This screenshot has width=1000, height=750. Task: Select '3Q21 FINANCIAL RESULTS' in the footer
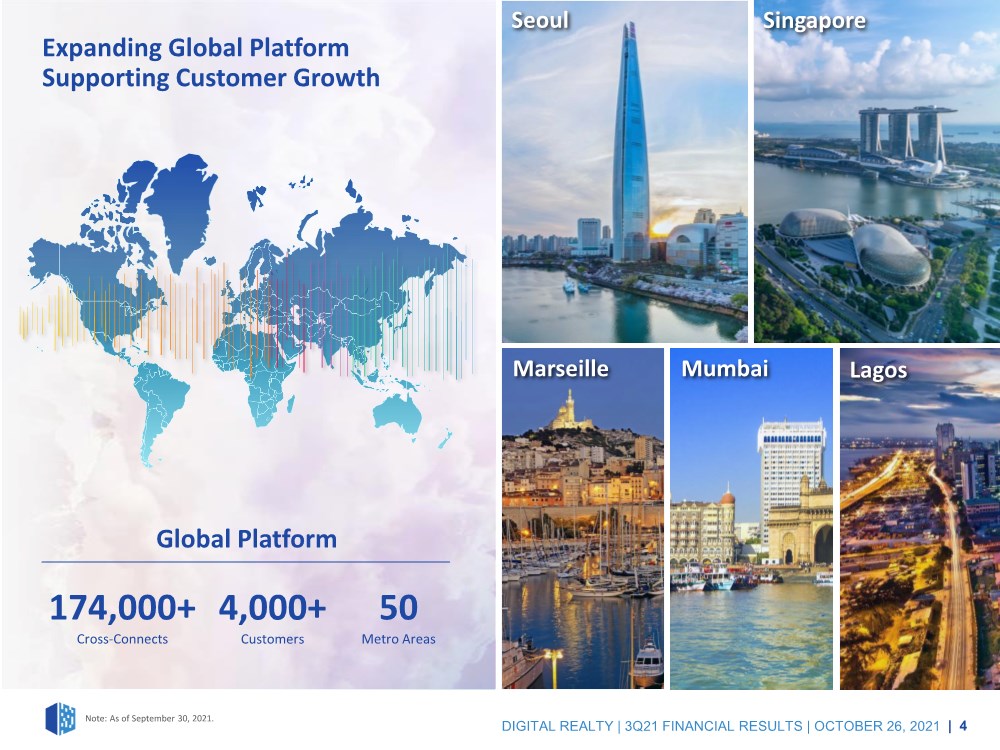click(x=714, y=726)
